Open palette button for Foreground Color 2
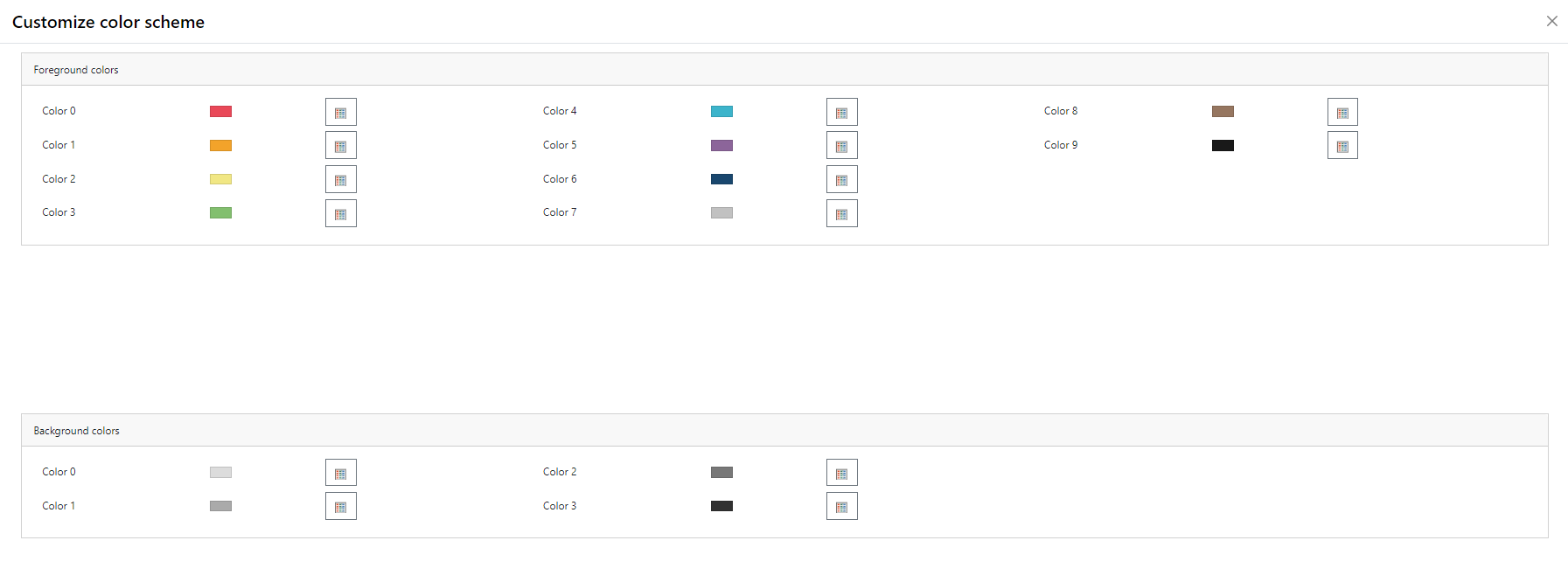Image resolution: width=1568 pixels, height=582 pixels. 340,180
